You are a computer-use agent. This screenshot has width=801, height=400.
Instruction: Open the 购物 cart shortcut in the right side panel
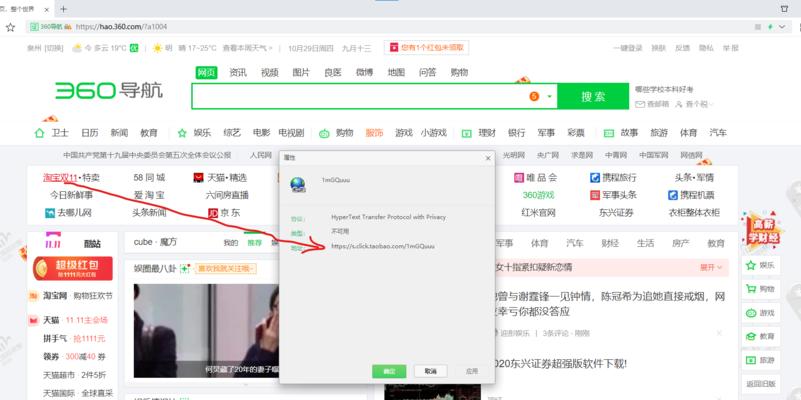click(761, 289)
